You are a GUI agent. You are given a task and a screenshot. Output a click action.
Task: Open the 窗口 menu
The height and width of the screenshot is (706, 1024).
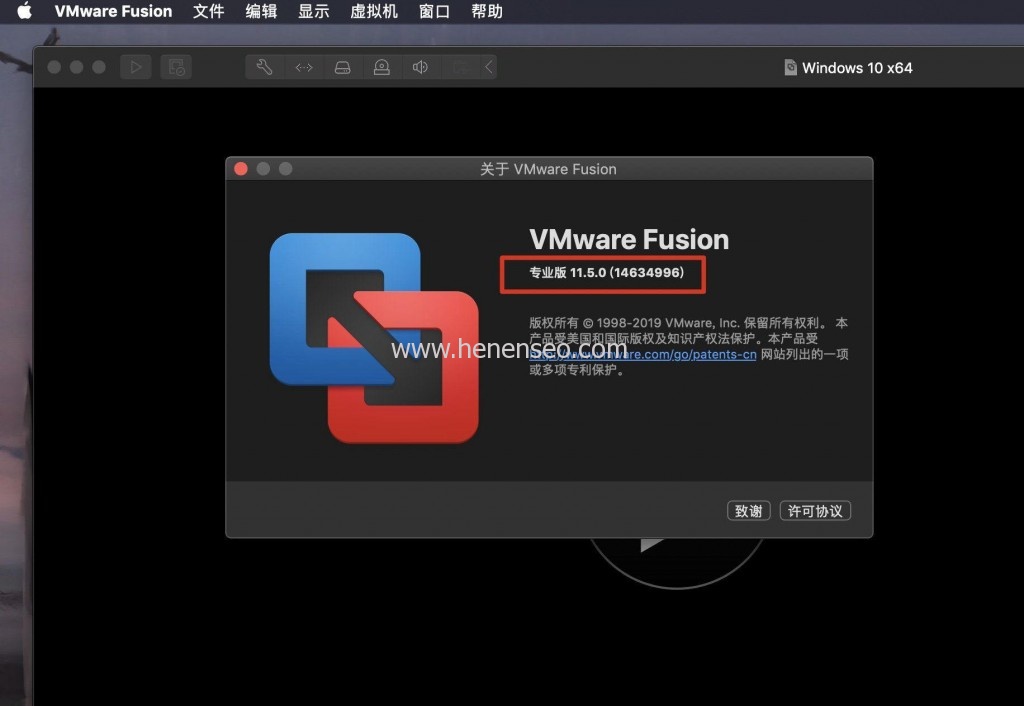(x=434, y=12)
